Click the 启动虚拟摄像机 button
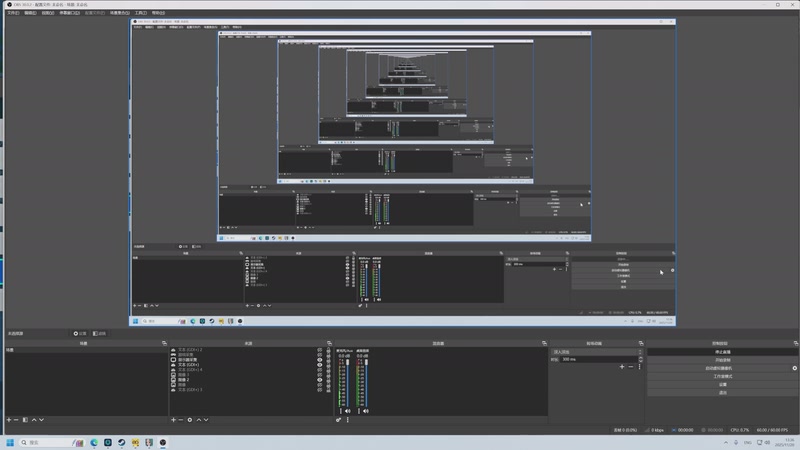This screenshot has width=800, height=450. tap(718, 368)
